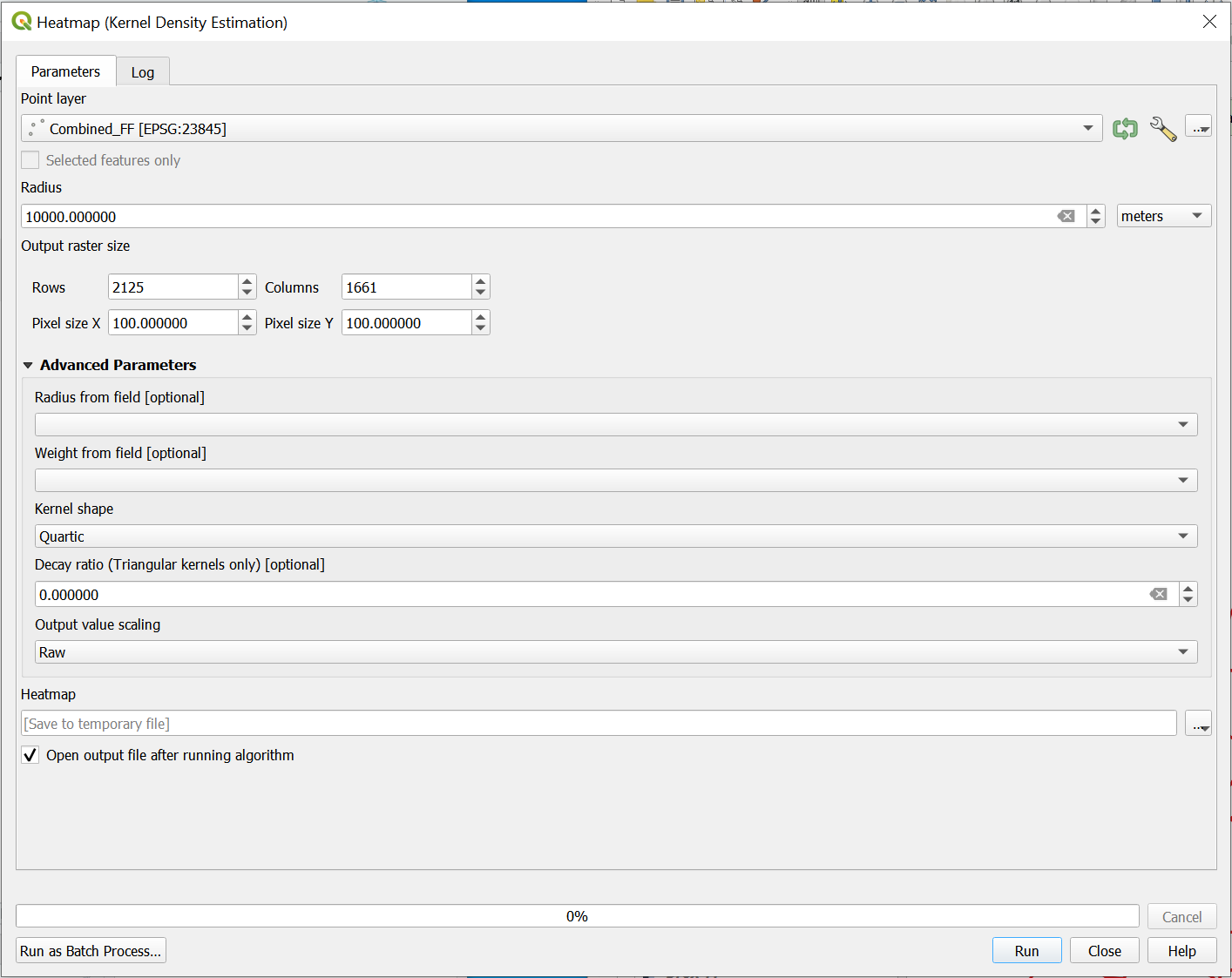Close the Heatmap dialog window
The image size is (1232, 978).
pos(1209,22)
